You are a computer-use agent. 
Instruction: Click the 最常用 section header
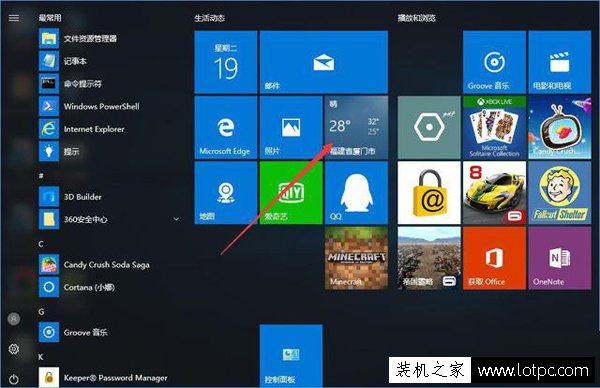pos(50,18)
